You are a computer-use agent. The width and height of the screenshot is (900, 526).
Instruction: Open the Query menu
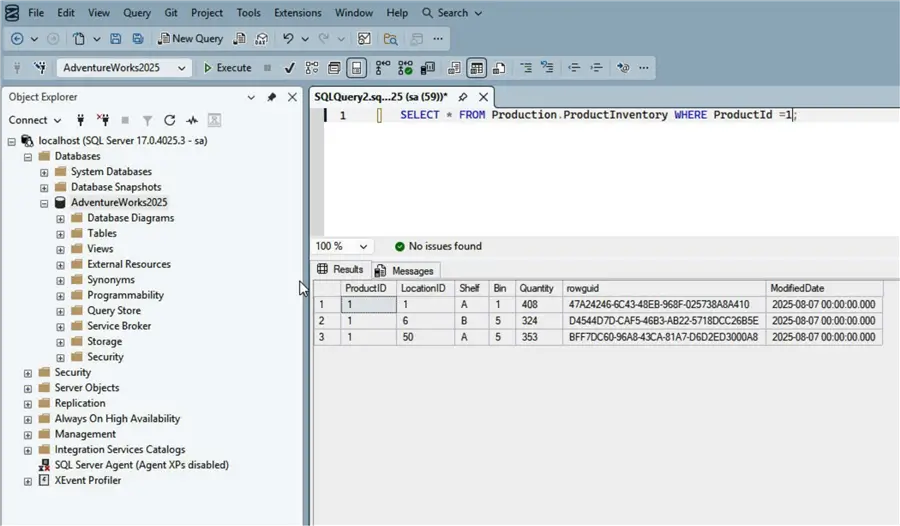tap(137, 13)
